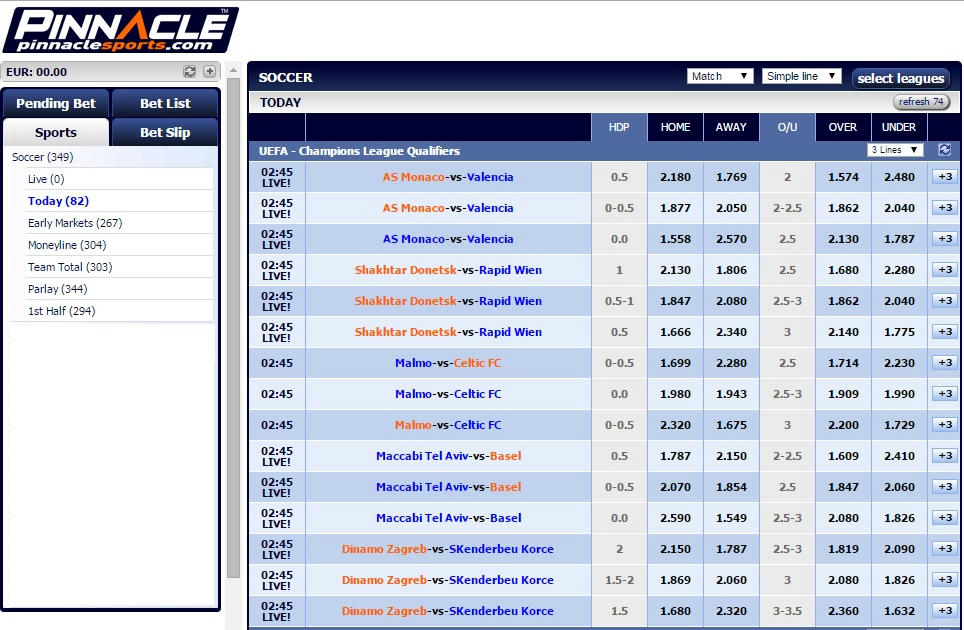This screenshot has width=964, height=630.
Task: Refresh the UEFA Champions League Qualifiers section
Action: point(944,150)
